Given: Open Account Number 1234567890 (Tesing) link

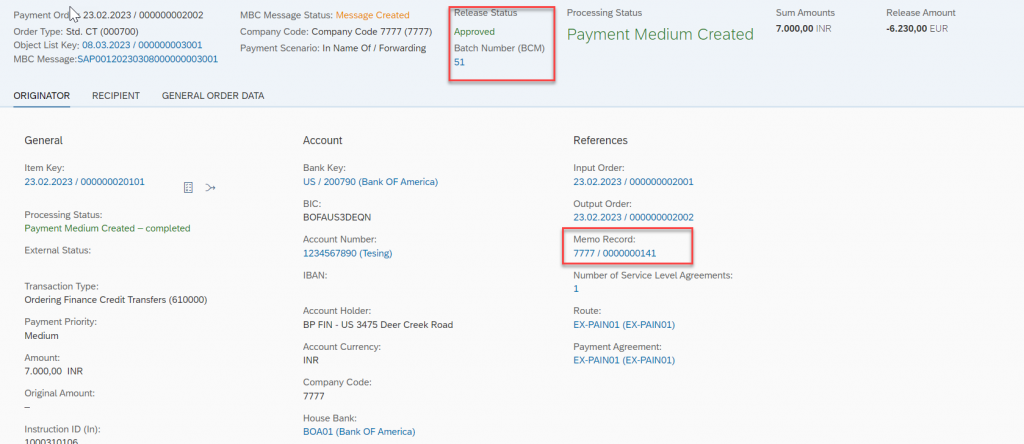Looking at the screenshot, I should [347, 253].
